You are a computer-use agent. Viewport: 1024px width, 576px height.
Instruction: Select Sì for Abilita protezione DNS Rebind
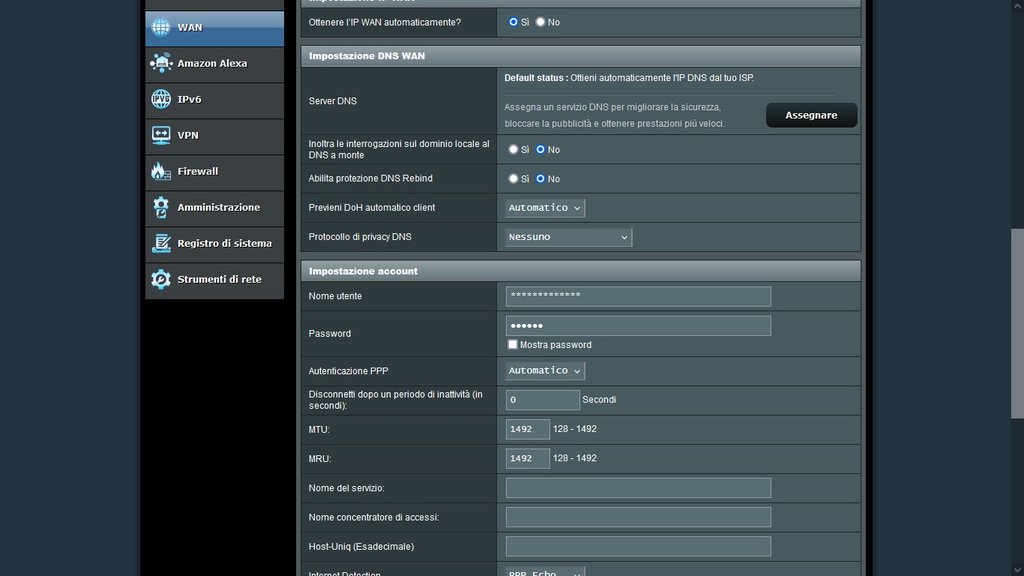(x=514, y=179)
